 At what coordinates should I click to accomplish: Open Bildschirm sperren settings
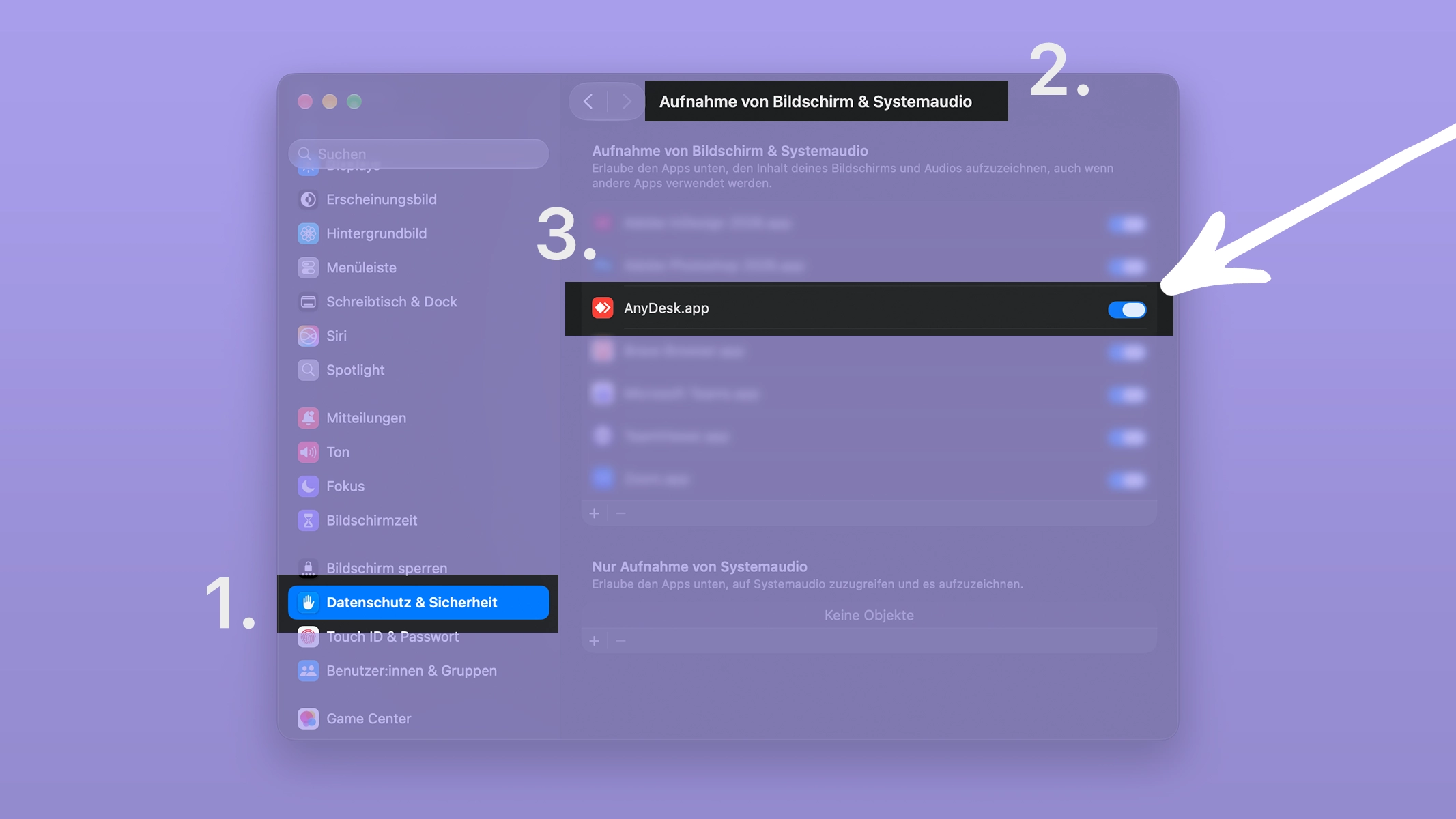tap(418, 568)
